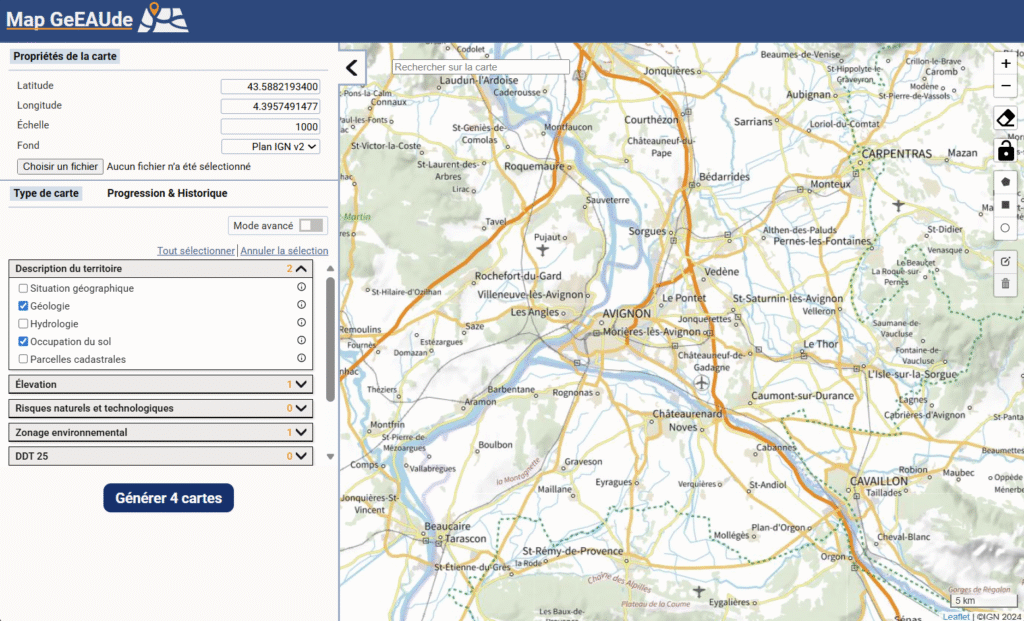1024x621 pixels.
Task: Enable the Mode avancé switch
Action: tap(311, 226)
